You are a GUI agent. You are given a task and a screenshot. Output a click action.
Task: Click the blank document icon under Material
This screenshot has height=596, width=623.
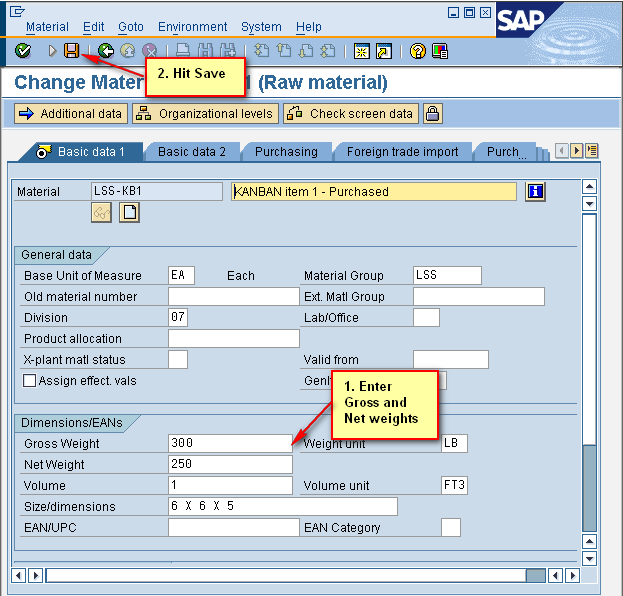pyautogui.click(x=130, y=213)
